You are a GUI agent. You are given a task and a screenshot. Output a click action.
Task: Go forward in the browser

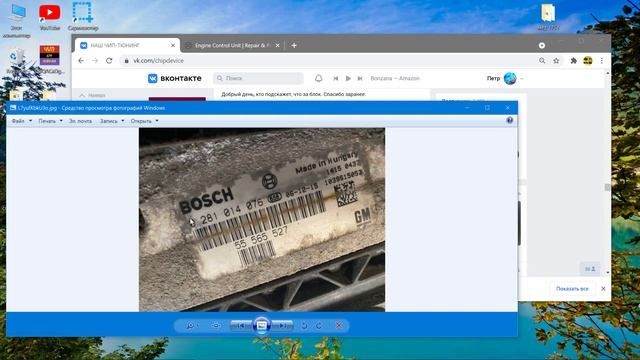pos(95,60)
